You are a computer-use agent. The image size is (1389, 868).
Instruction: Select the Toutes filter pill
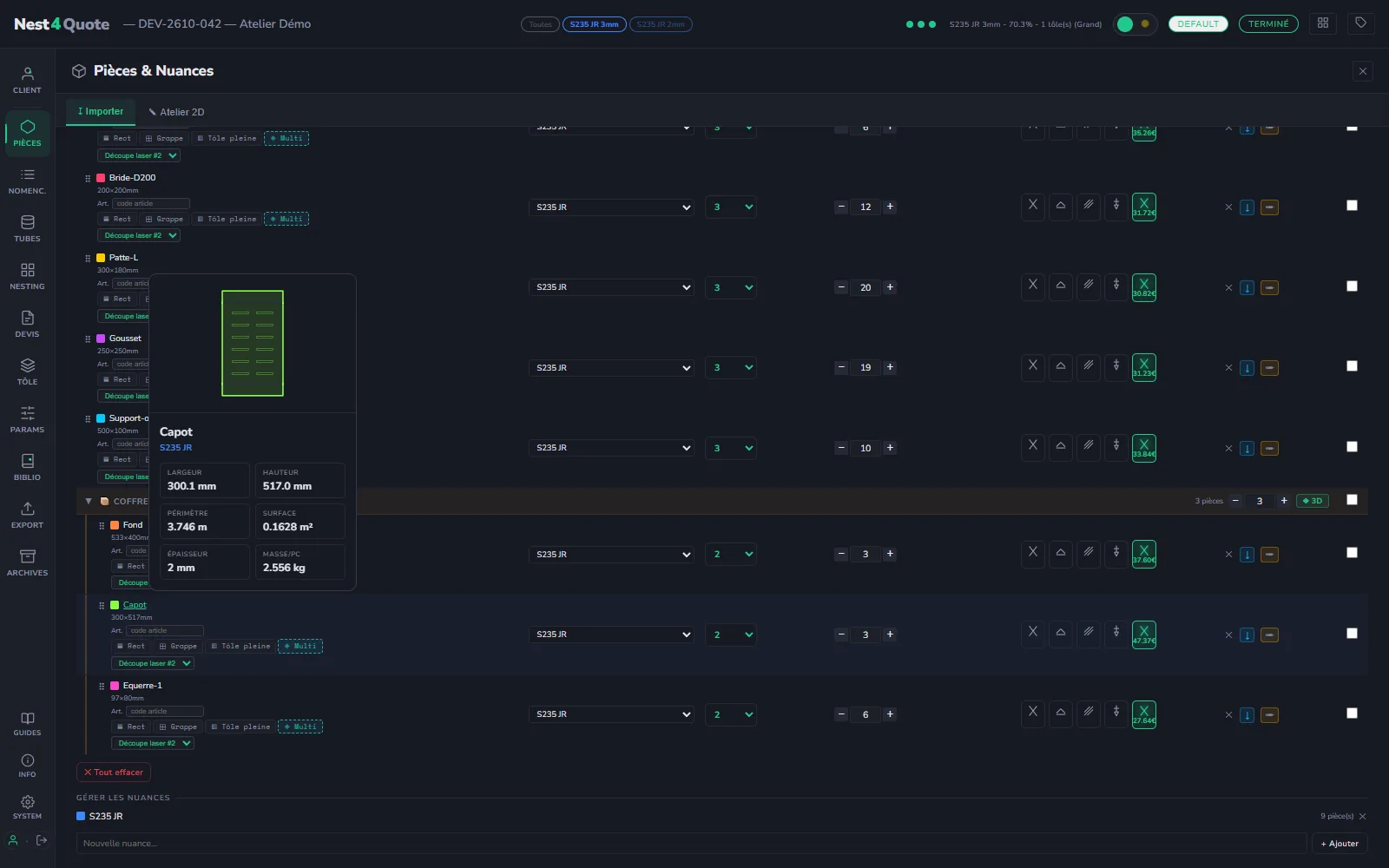tap(540, 24)
